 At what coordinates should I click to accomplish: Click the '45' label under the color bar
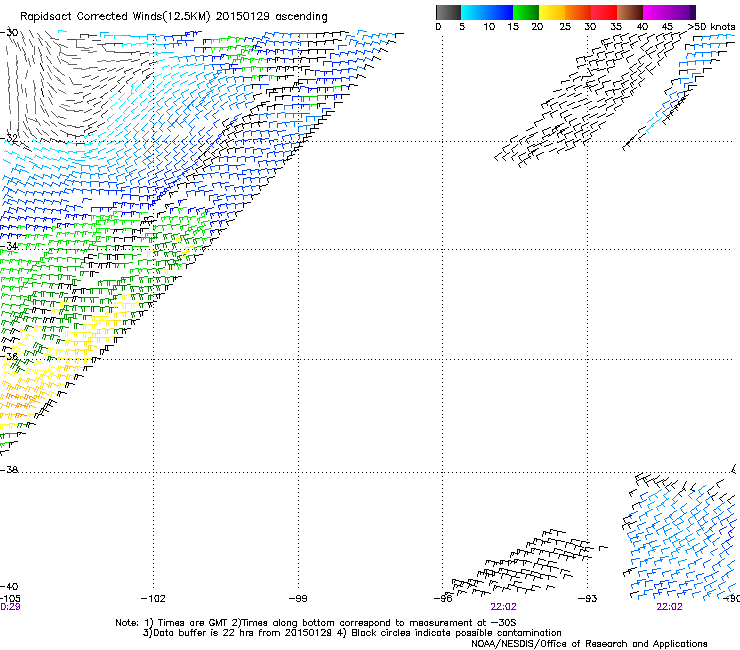click(x=667, y=27)
